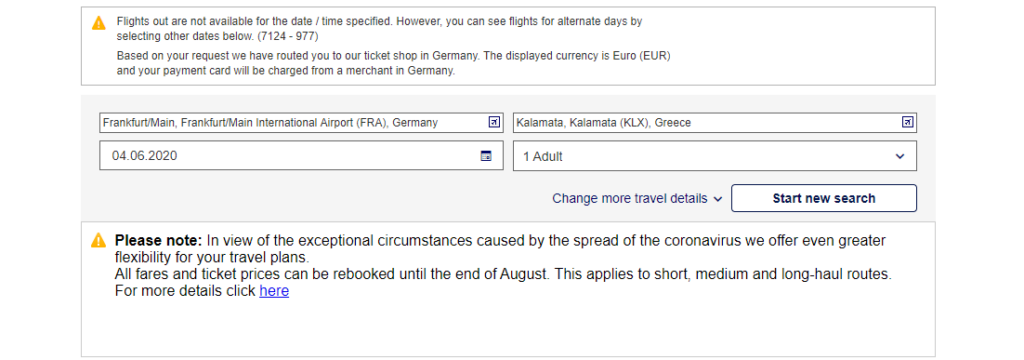This screenshot has height=360, width=1024.
Task: Click the sentence about rebooking until end of August
Action: pyautogui.click(x=503, y=274)
